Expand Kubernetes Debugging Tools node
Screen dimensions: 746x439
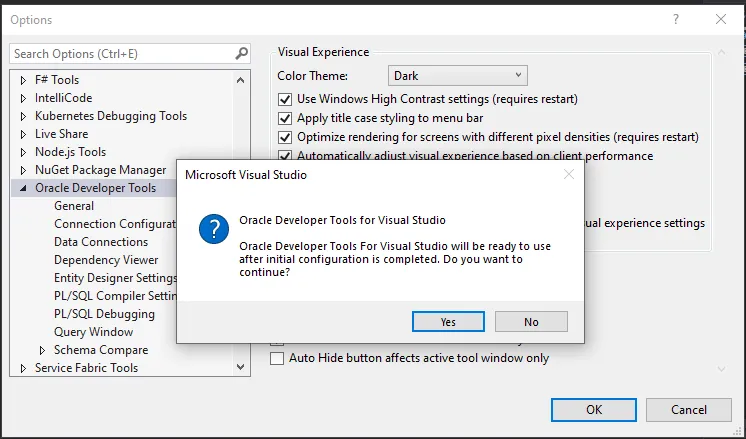[x=23, y=117]
